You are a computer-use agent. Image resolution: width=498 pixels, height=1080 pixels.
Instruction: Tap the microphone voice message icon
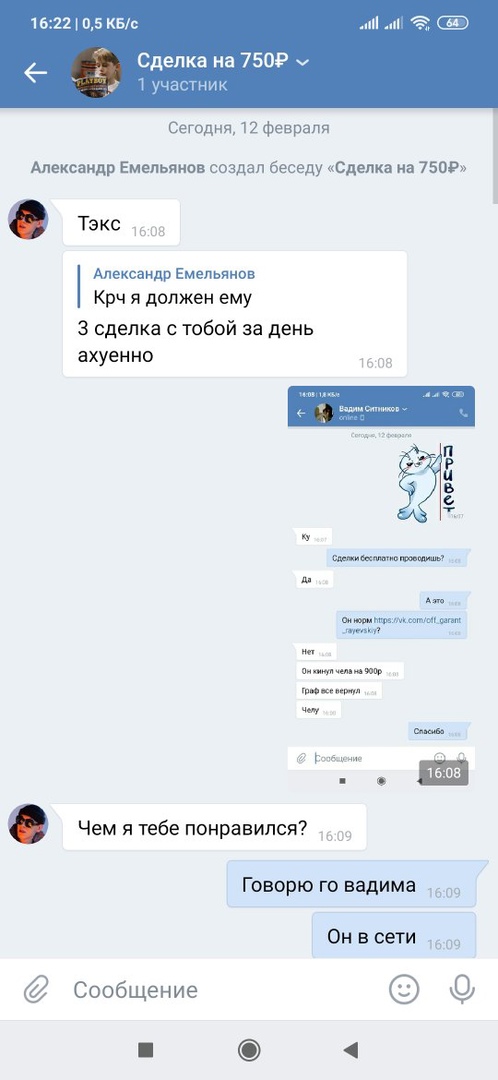[462, 990]
